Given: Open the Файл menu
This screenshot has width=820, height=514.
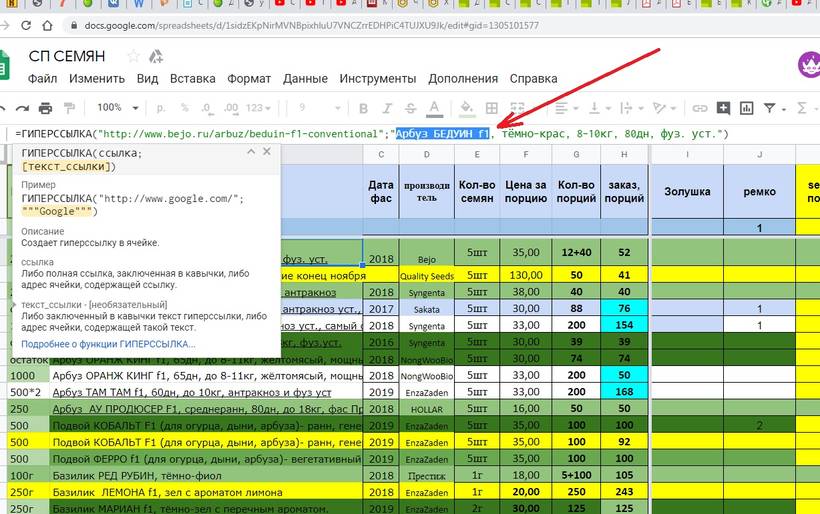Looking at the screenshot, I should point(42,78).
